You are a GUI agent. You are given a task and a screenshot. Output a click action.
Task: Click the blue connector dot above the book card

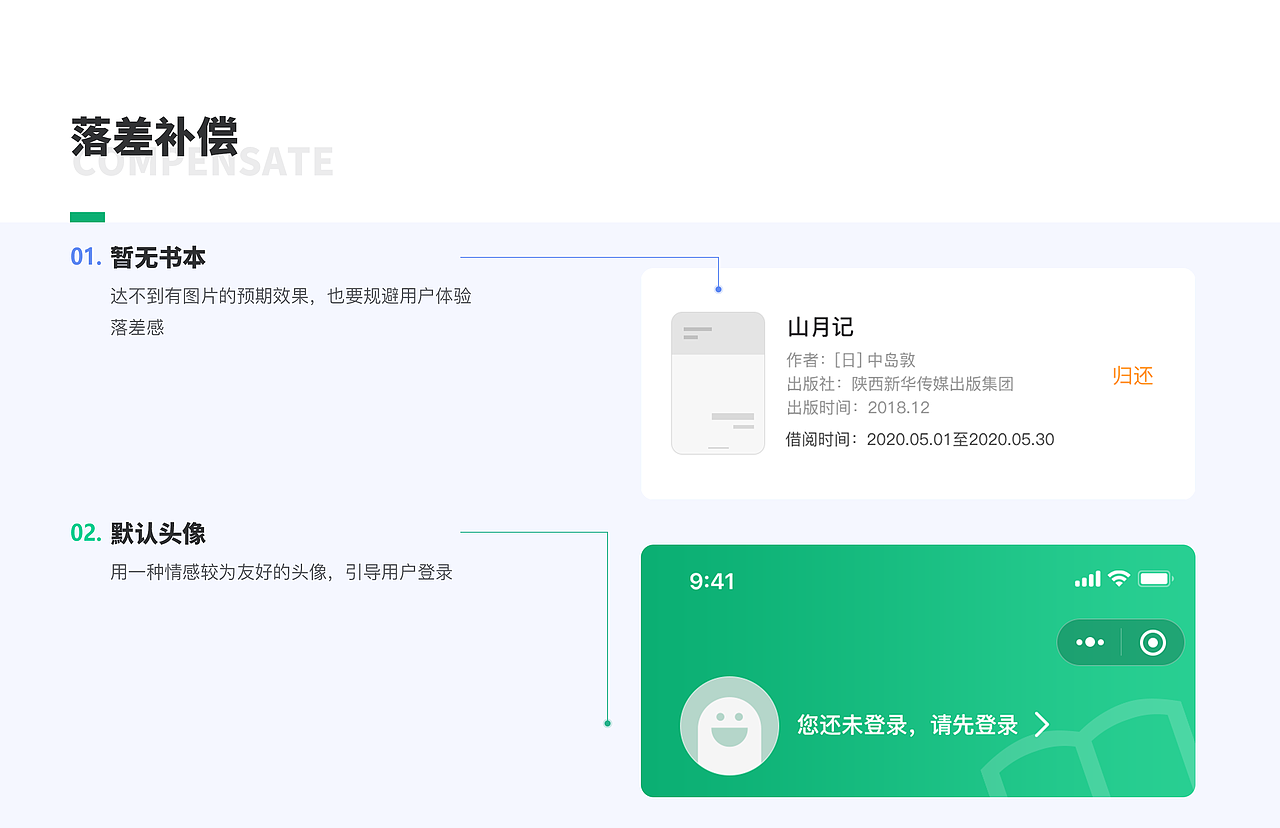(717, 288)
